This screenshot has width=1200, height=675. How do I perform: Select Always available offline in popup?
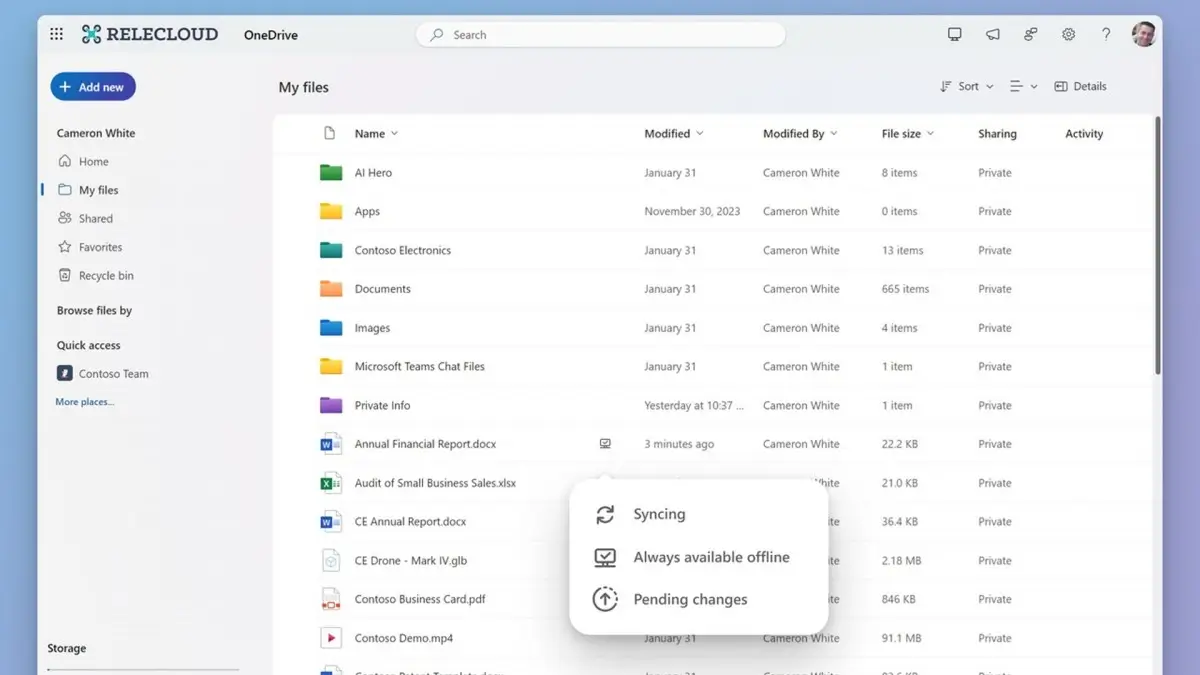pyautogui.click(x=710, y=557)
